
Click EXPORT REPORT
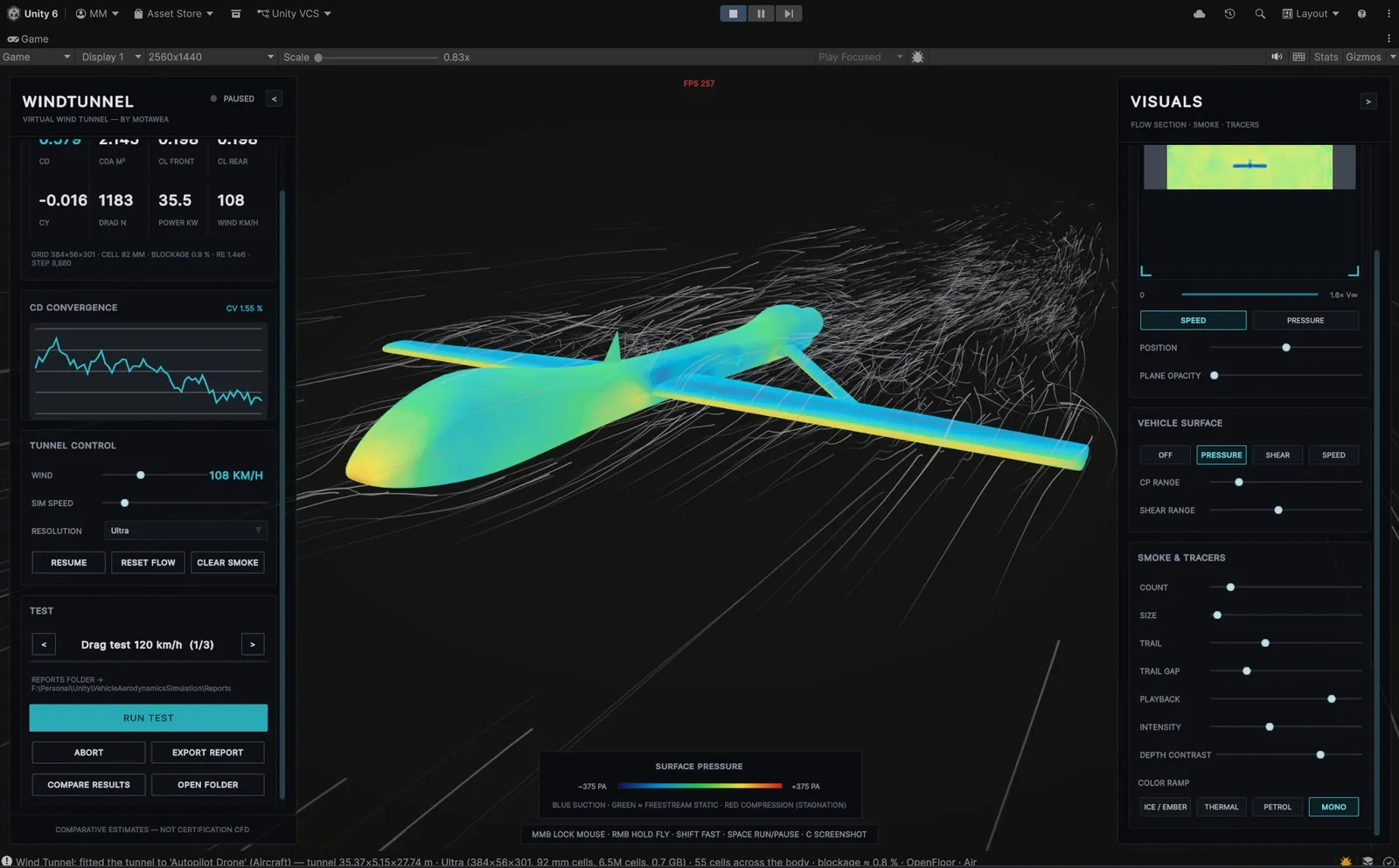tap(208, 753)
